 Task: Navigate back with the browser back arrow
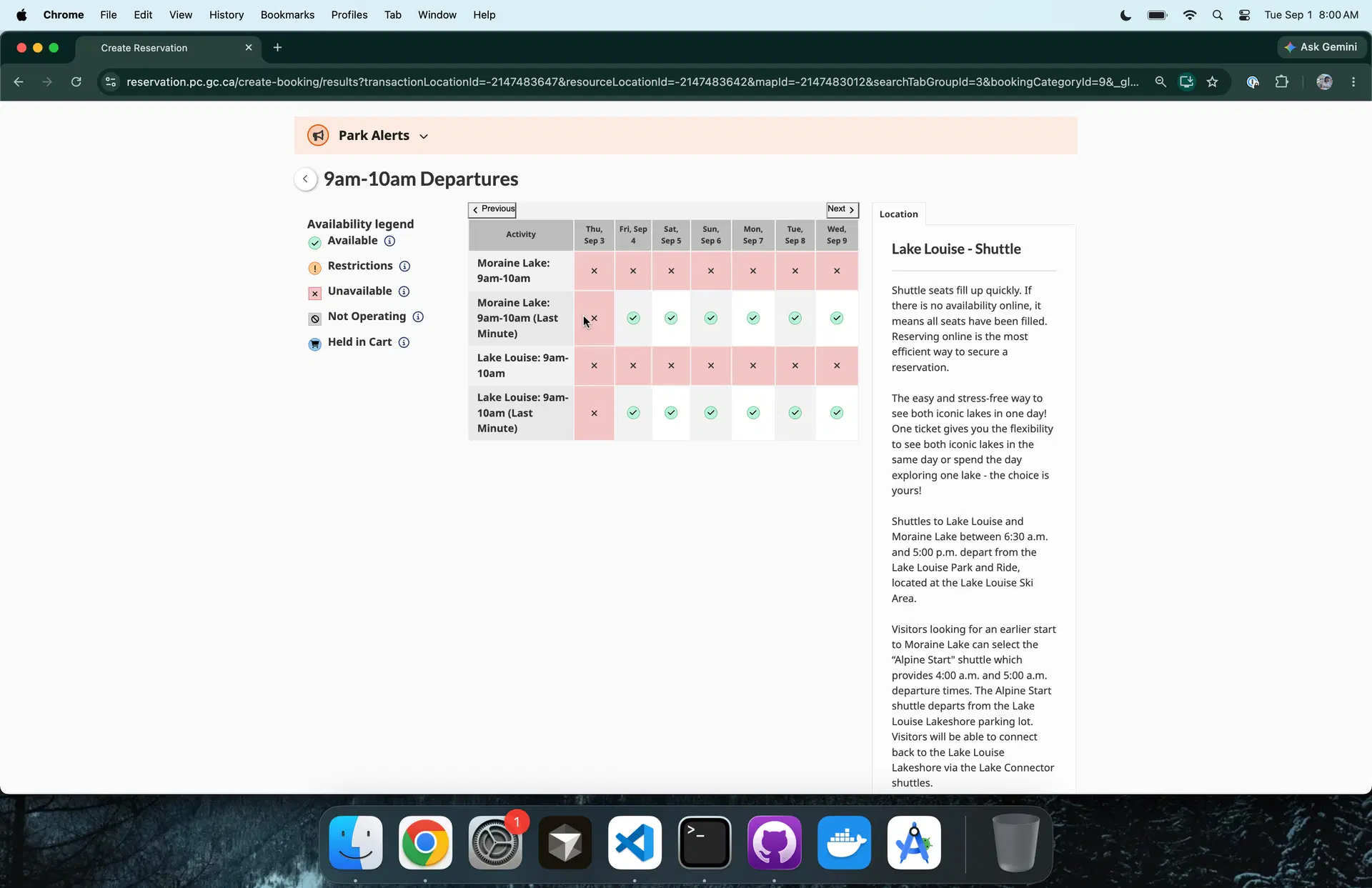click(x=19, y=82)
